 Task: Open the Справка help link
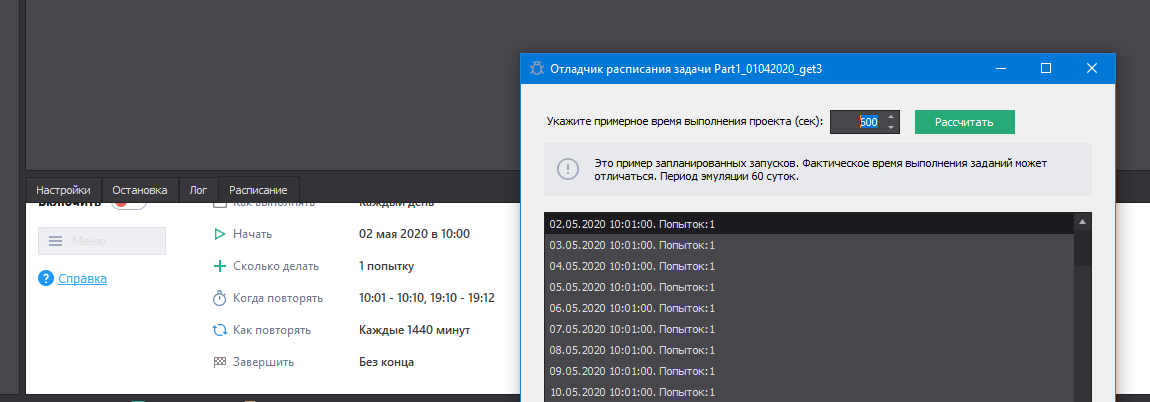pyautogui.click(x=83, y=279)
